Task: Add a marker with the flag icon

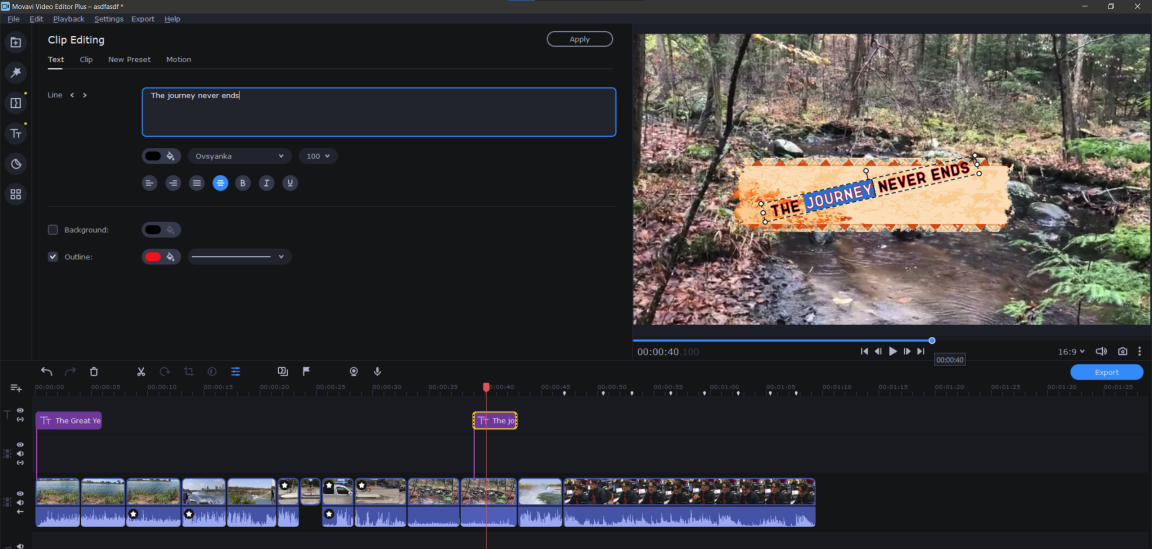Action: (x=306, y=371)
